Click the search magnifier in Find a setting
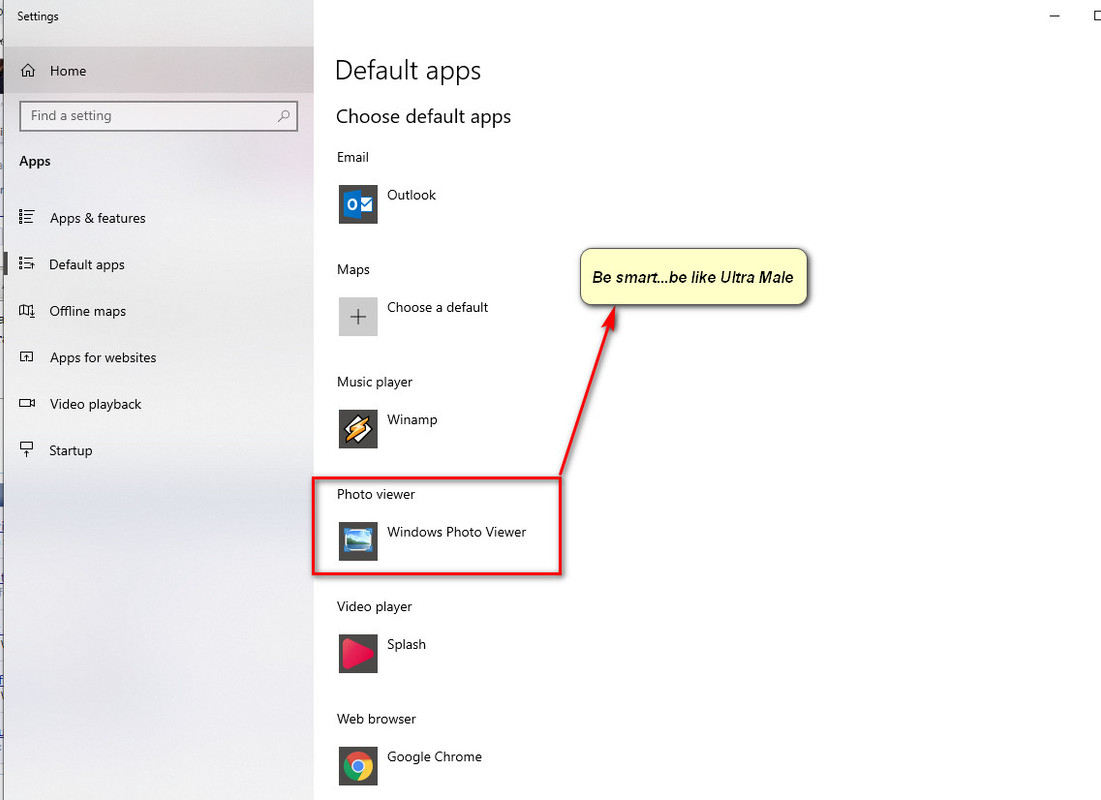The image size is (1101, 800). pyautogui.click(x=284, y=115)
